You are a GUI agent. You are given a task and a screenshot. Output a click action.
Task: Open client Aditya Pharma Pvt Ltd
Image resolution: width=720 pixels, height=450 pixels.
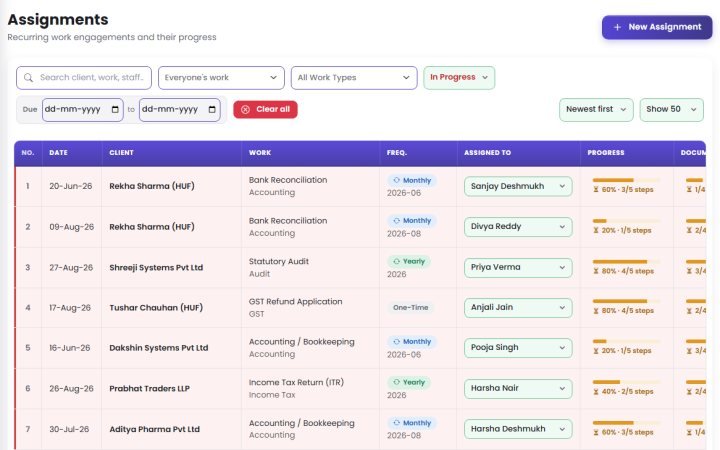coord(154,429)
